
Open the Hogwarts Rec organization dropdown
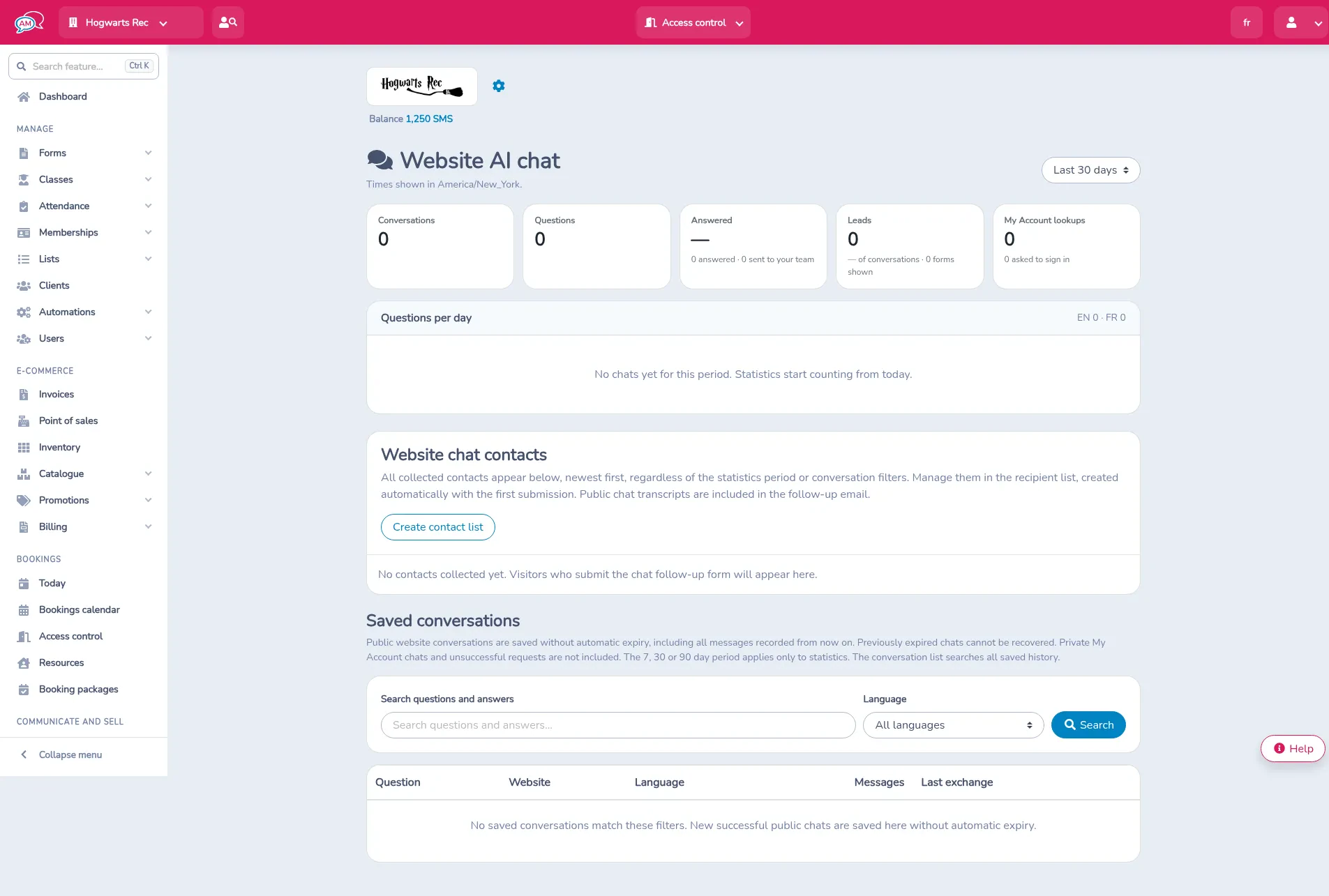[131, 22]
